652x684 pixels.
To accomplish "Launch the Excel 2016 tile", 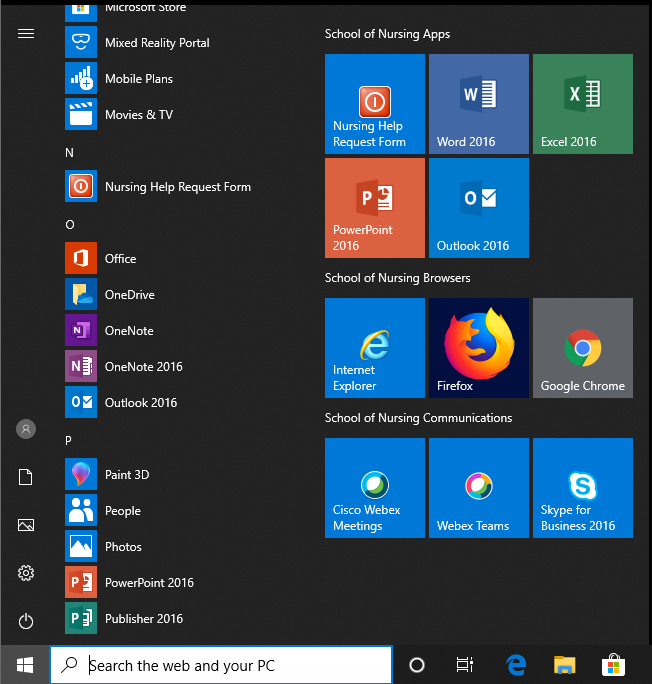I will (x=582, y=104).
